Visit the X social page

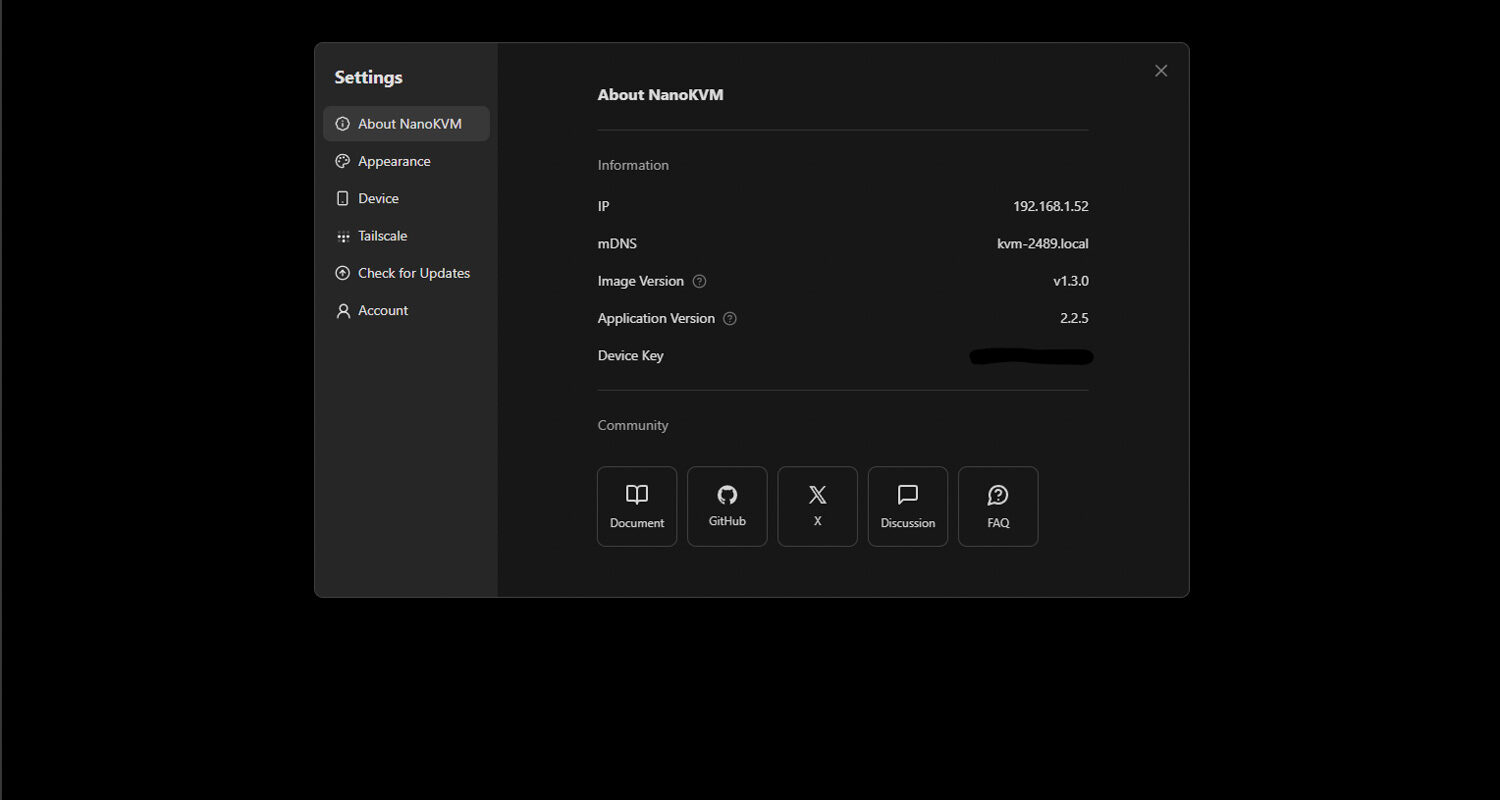(817, 506)
